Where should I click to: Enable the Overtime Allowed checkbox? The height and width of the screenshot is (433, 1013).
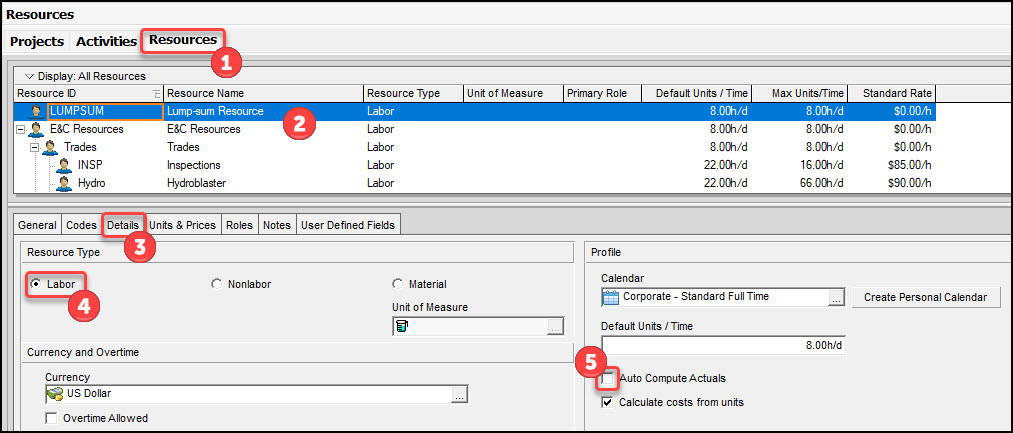(x=52, y=418)
